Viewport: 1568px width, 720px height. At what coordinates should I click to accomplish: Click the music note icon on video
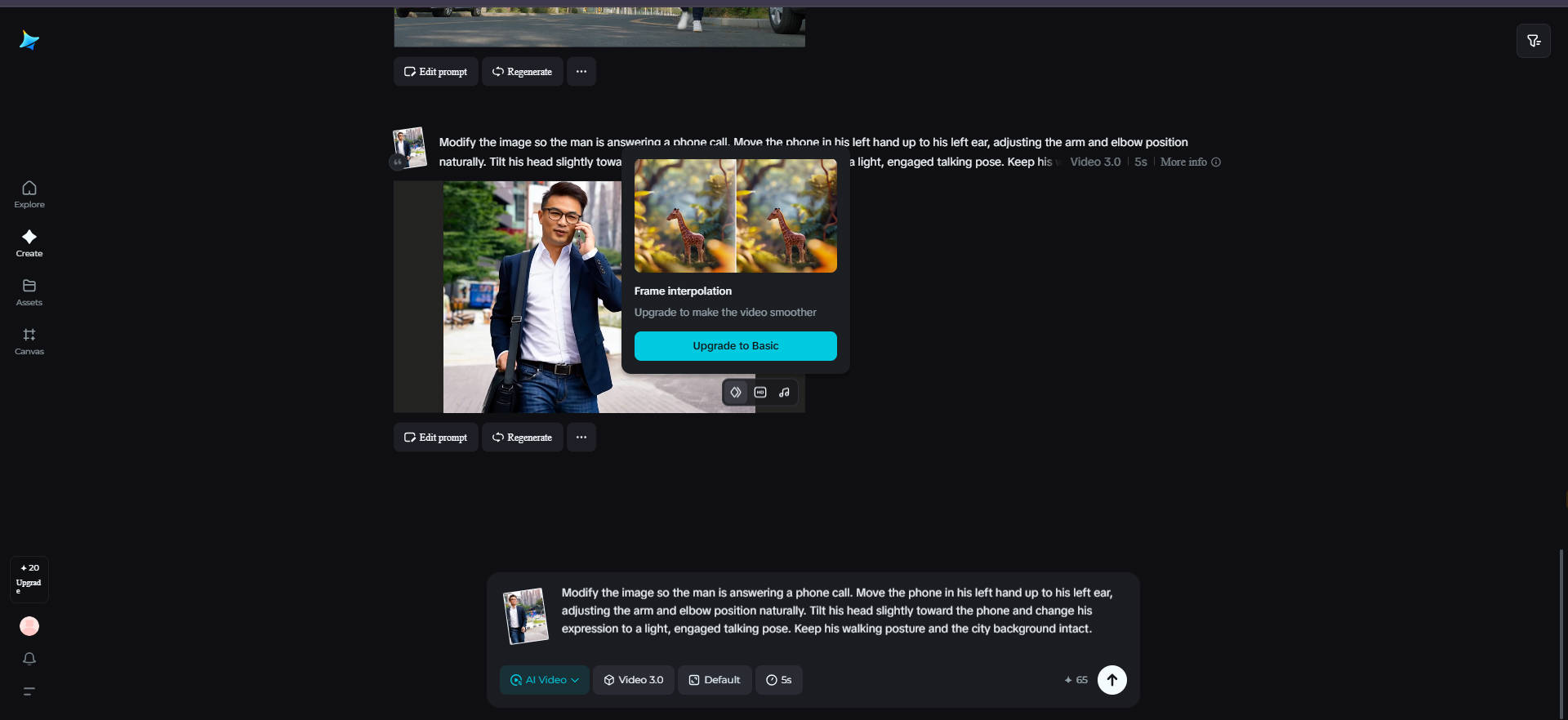click(x=784, y=393)
